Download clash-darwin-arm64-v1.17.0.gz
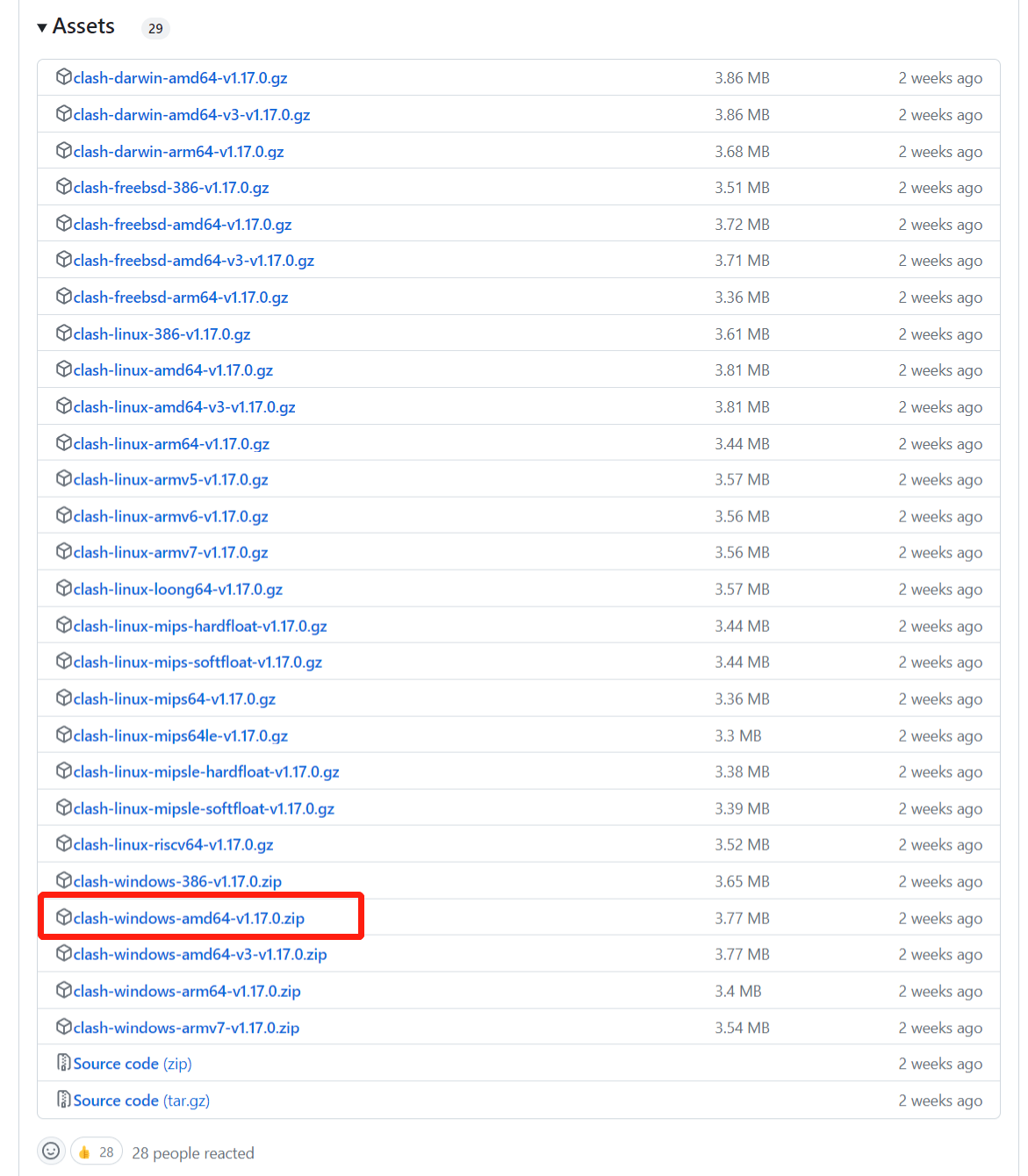 point(178,152)
